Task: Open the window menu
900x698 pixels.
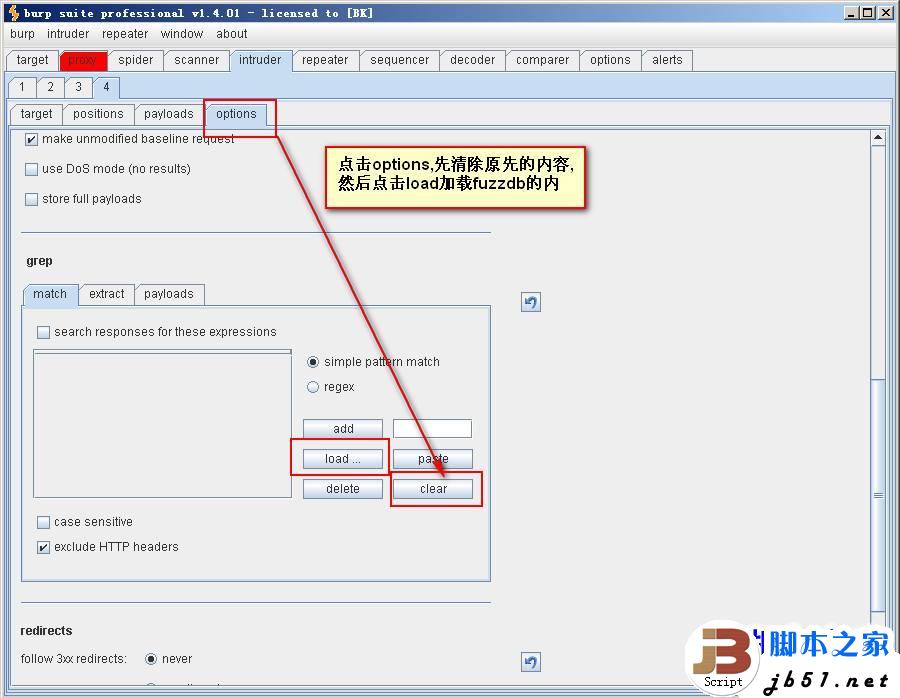Action: (181, 33)
